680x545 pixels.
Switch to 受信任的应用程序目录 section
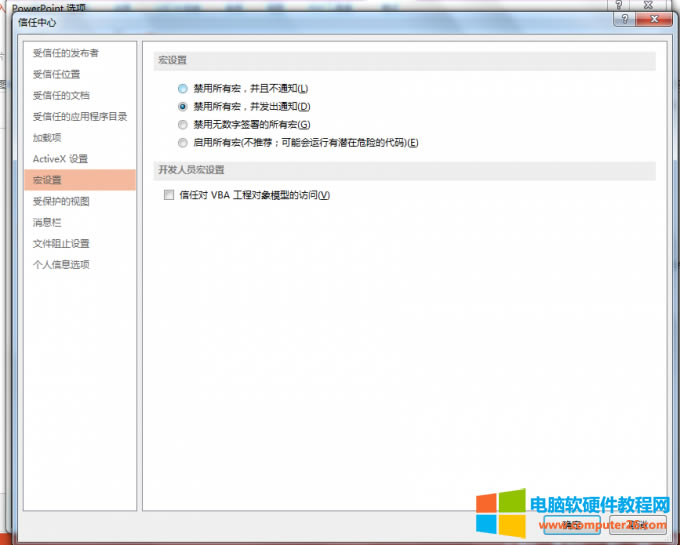pyautogui.click(x=80, y=117)
